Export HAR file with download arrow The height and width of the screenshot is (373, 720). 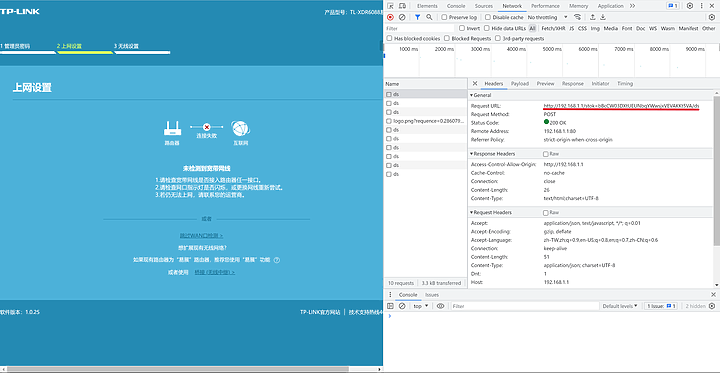click(603, 17)
